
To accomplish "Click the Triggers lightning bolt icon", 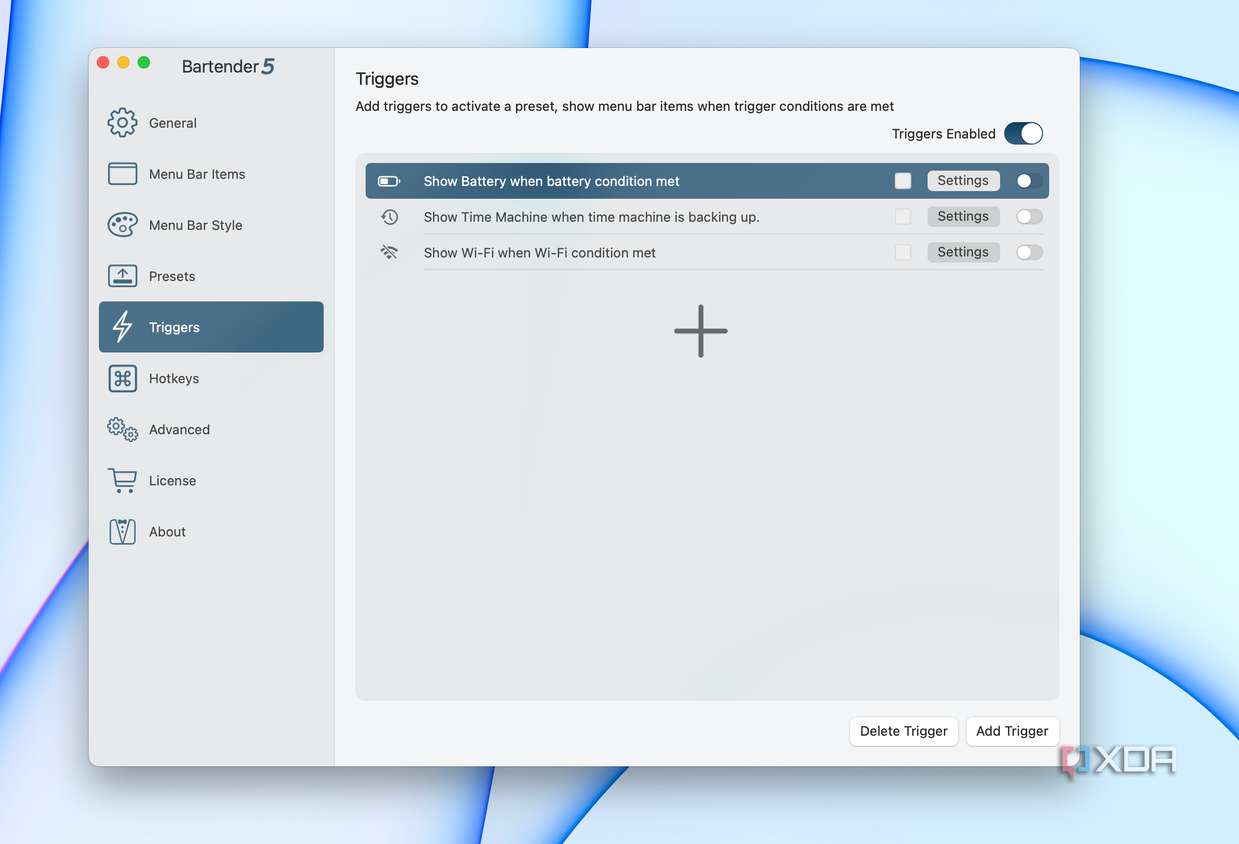I will [x=122, y=327].
